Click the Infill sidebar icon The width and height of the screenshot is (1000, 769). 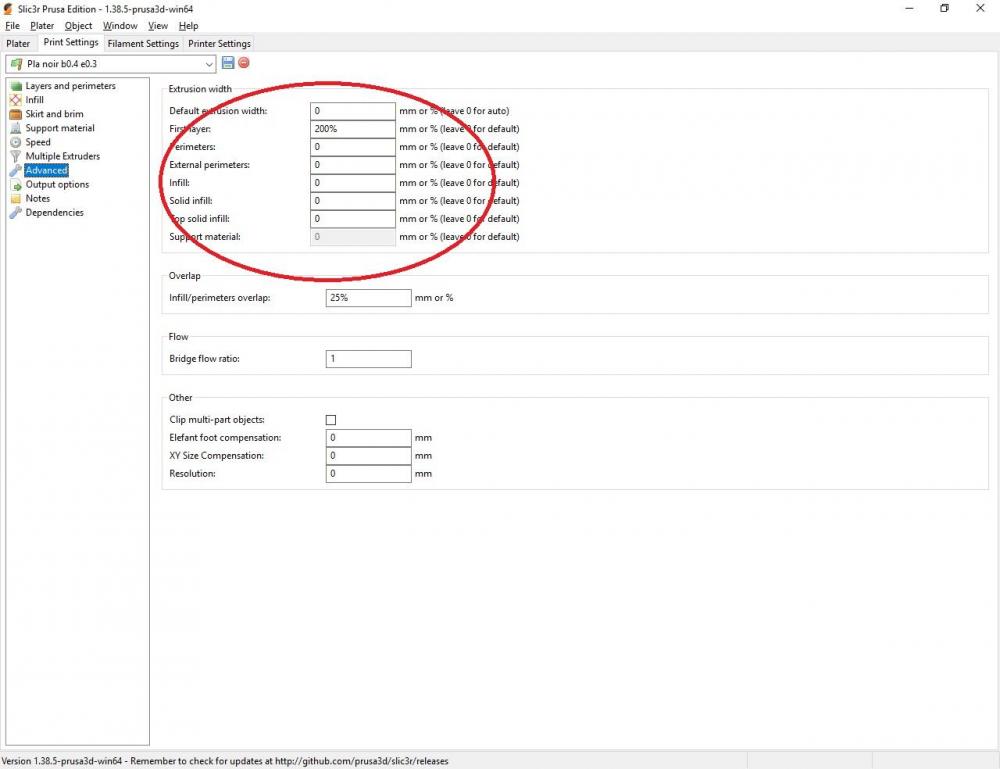tap(16, 100)
